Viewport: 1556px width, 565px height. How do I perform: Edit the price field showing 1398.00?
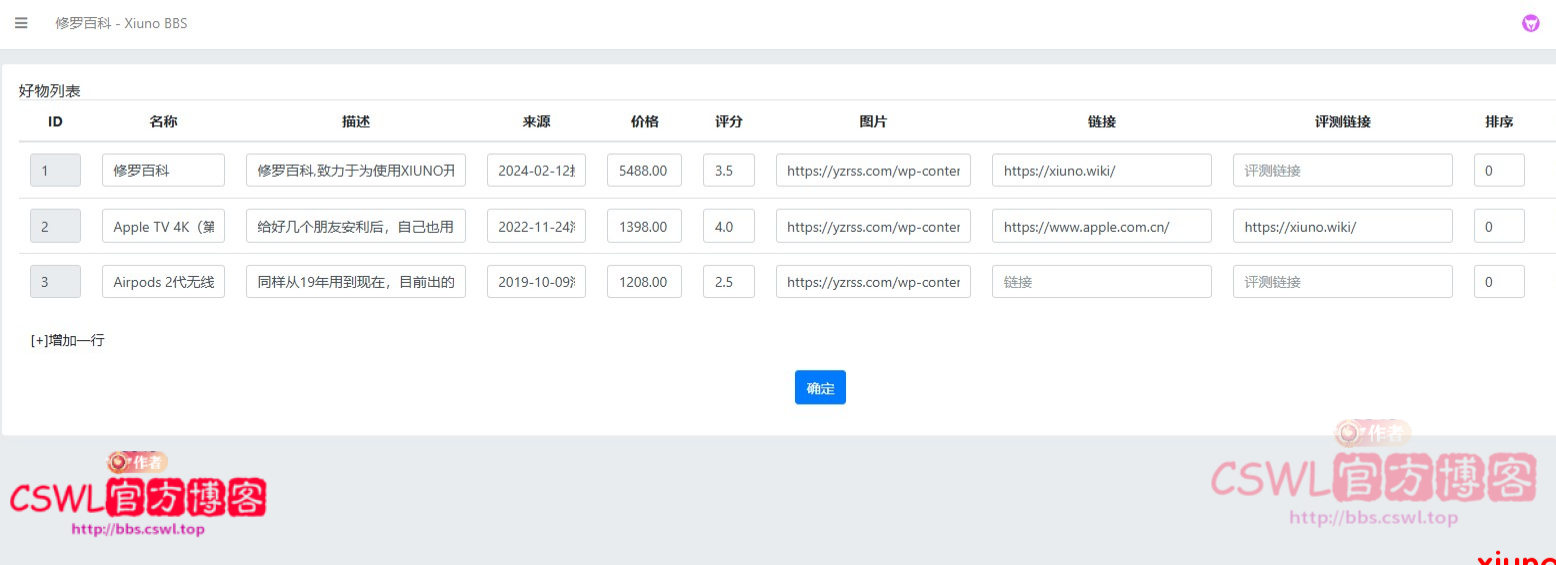click(644, 227)
